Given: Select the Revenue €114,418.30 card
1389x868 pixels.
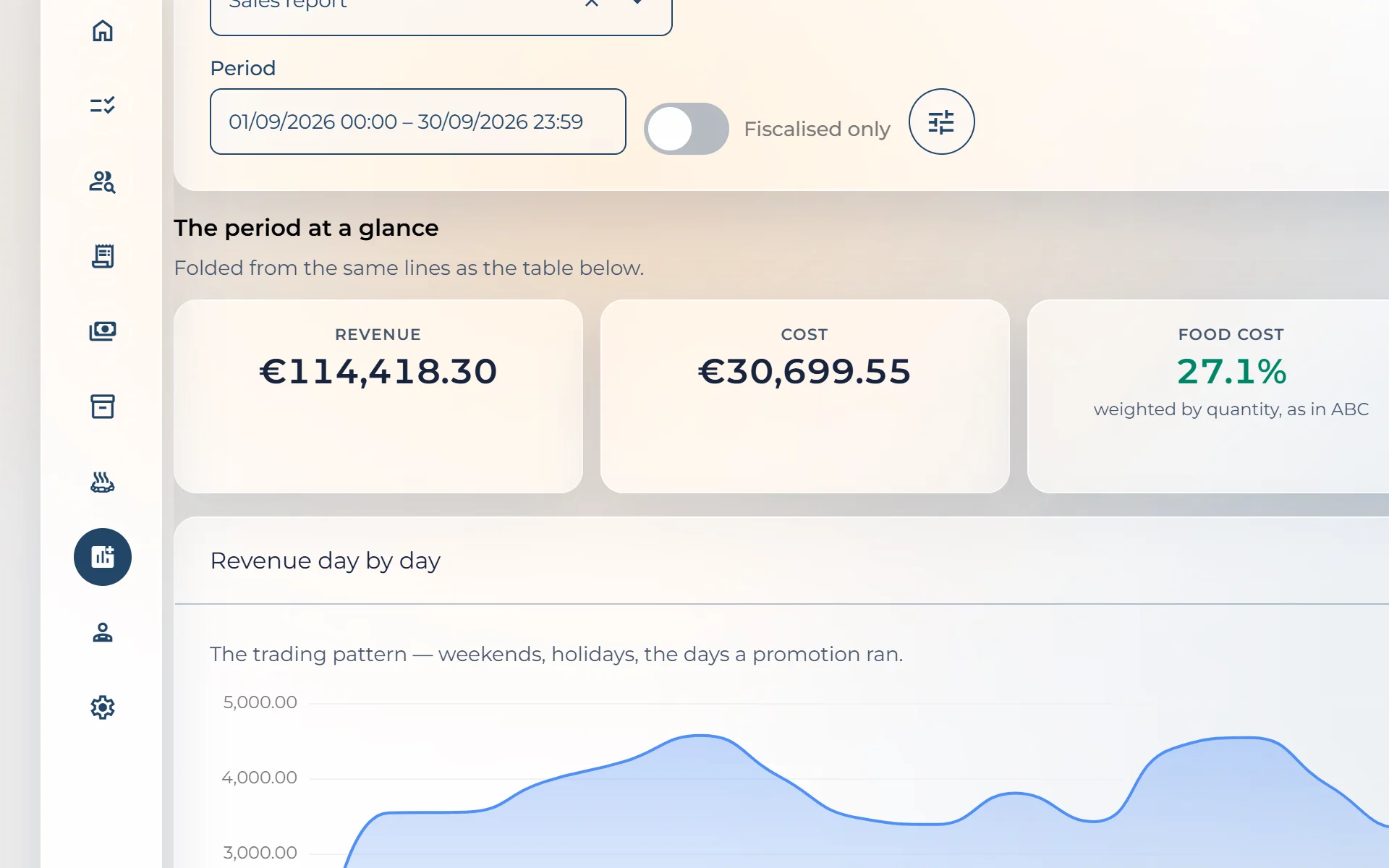Looking at the screenshot, I should tap(378, 396).
